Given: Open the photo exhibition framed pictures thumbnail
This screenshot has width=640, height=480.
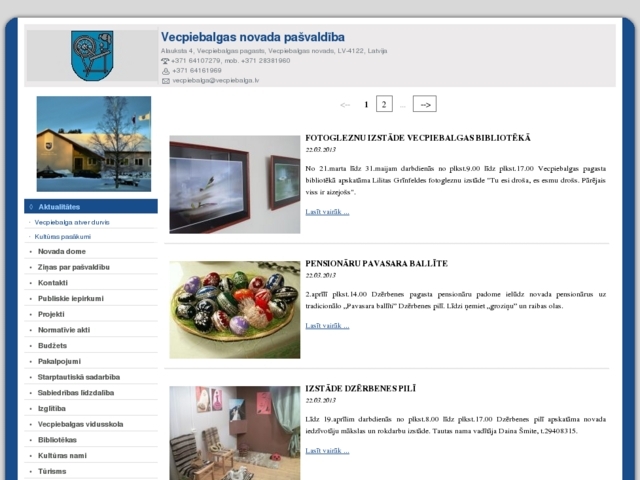Looking at the screenshot, I should click(234, 184).
